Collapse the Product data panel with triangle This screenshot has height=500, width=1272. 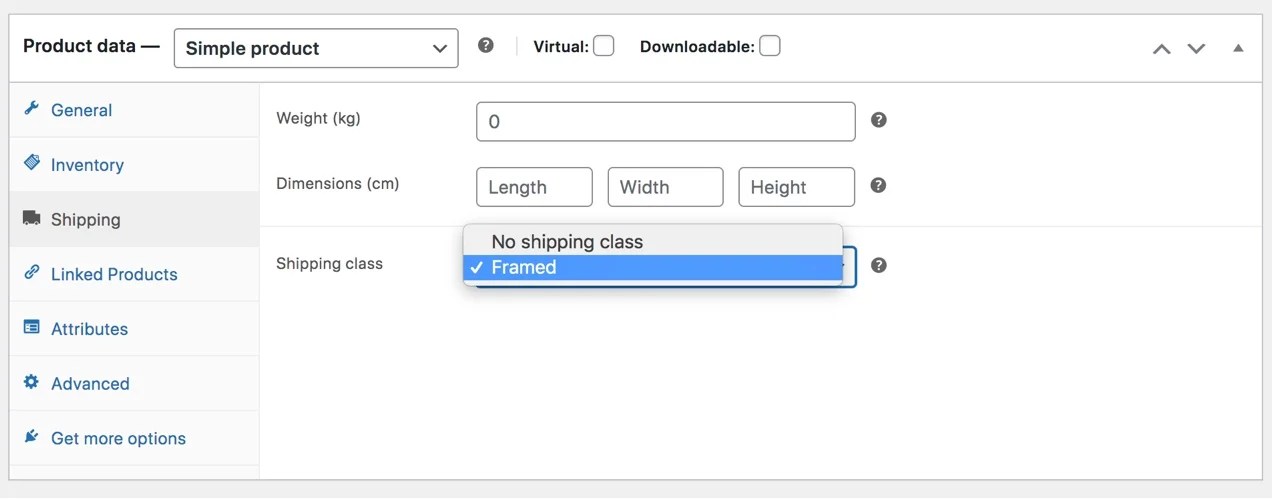pyautogui.click(x=1238, y=48)
